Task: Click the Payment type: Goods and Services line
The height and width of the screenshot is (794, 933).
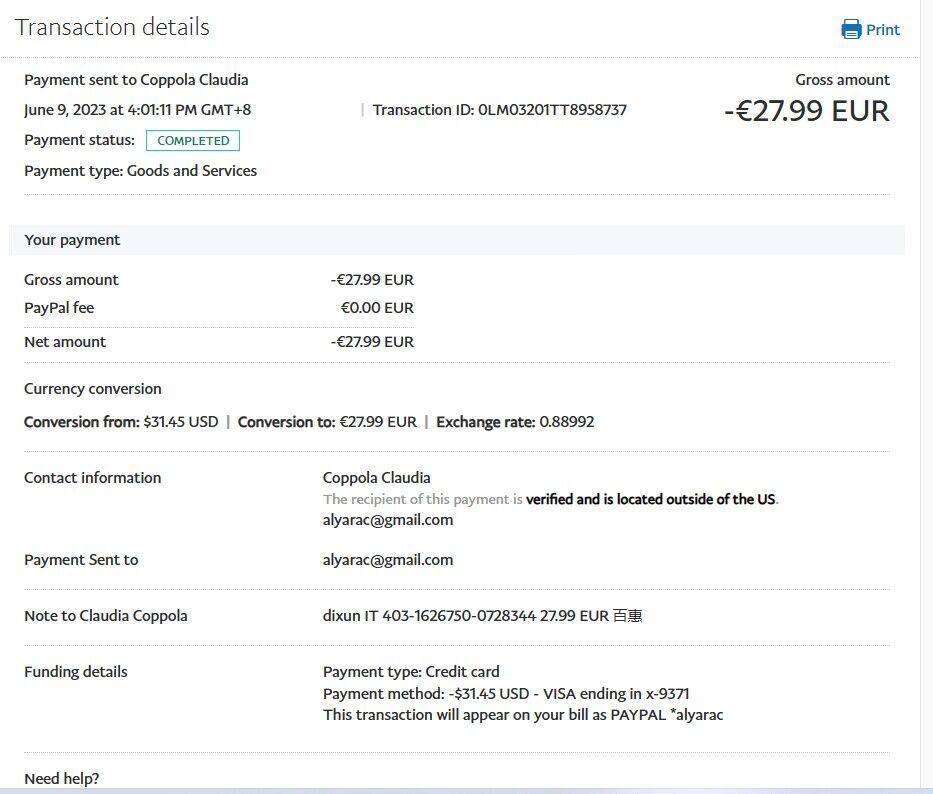Action: 140,171
